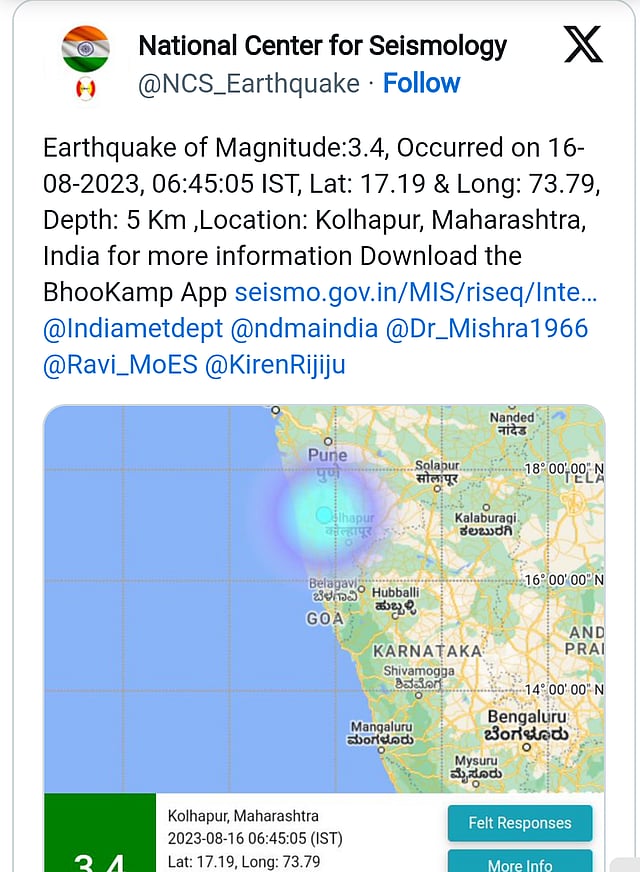
Task: Open the @ndmaindia mention
Action: coord(304,328)
